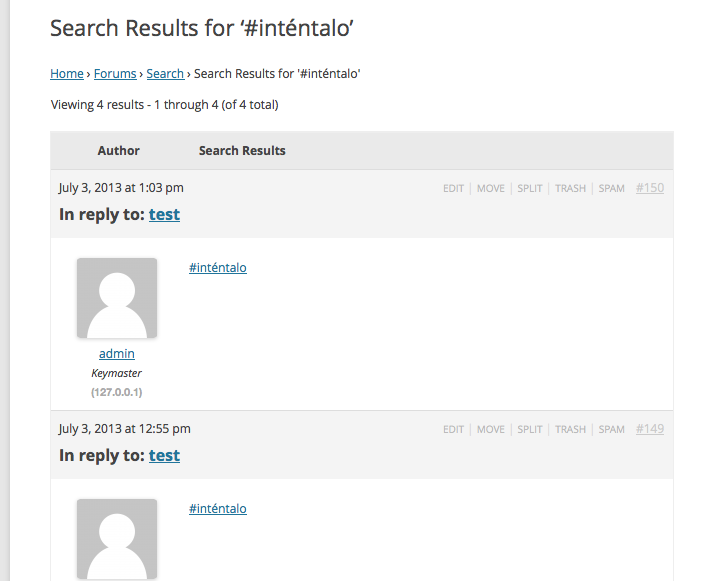Edit reply #150

pos(453,188)
